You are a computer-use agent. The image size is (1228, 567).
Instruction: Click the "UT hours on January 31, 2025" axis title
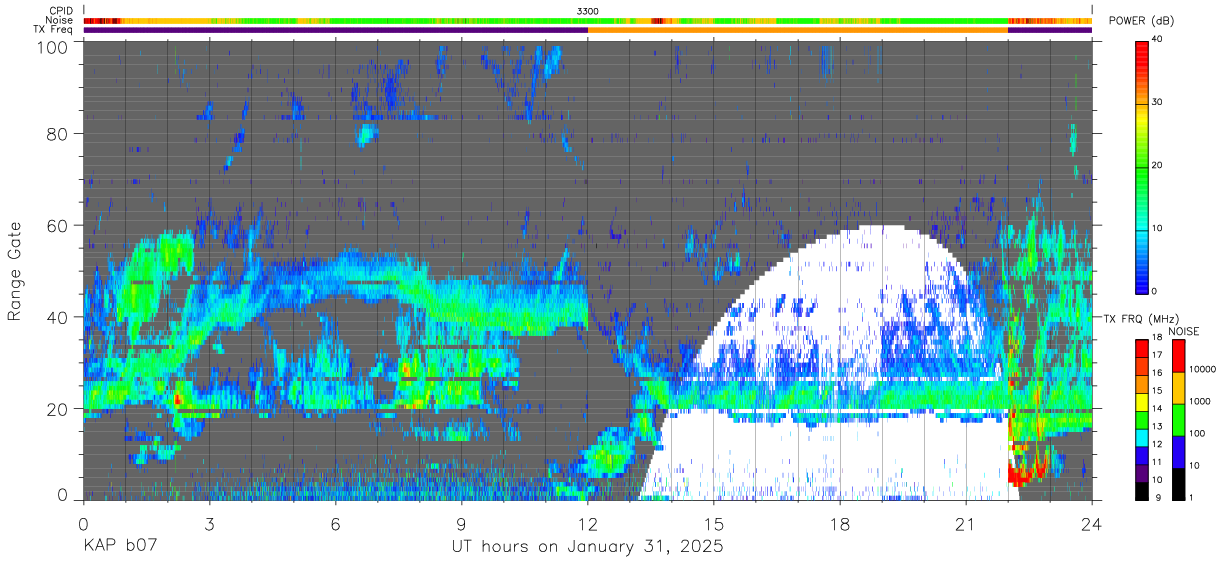click(587, 548)
